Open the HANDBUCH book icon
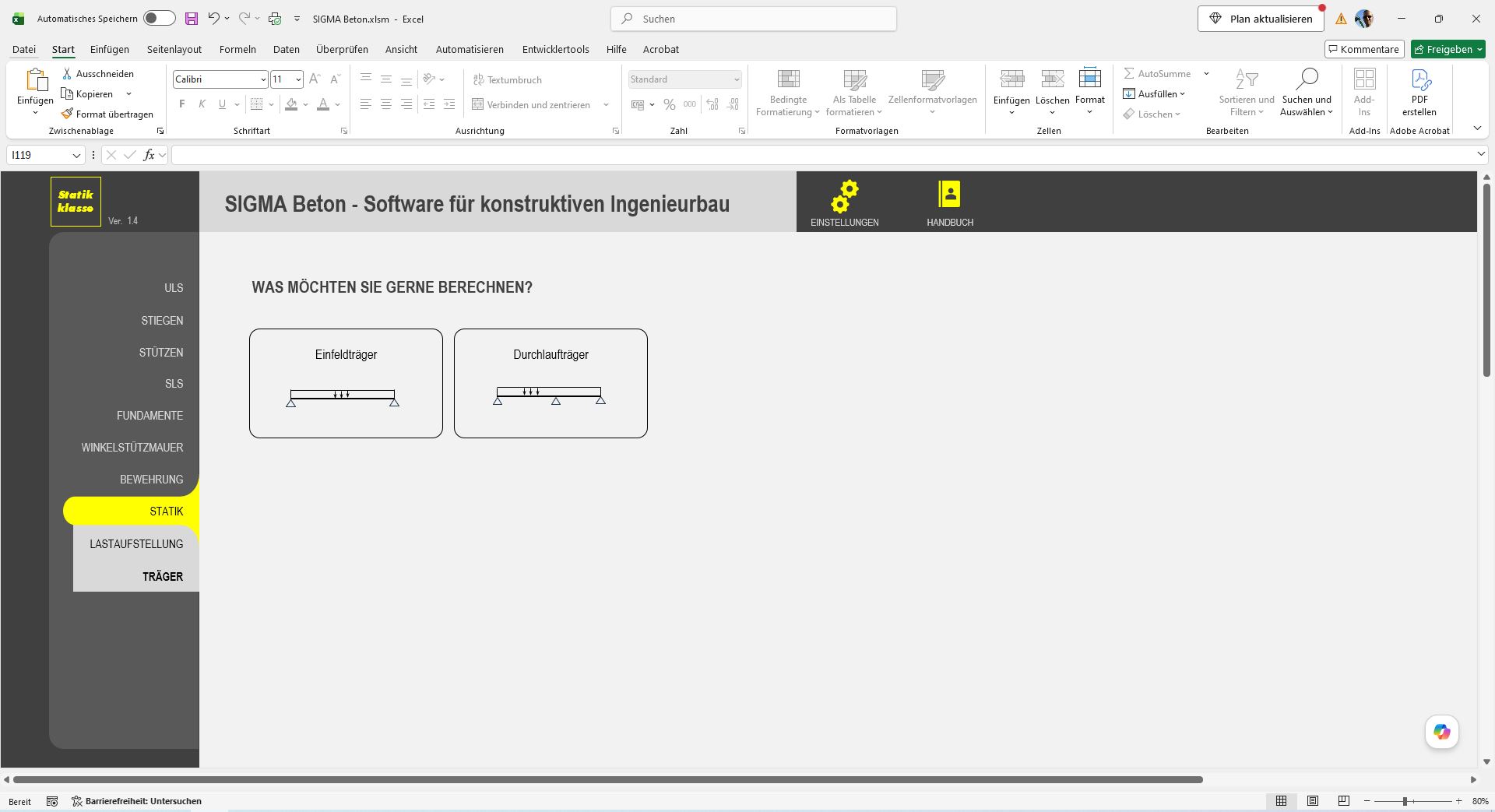 949,195
